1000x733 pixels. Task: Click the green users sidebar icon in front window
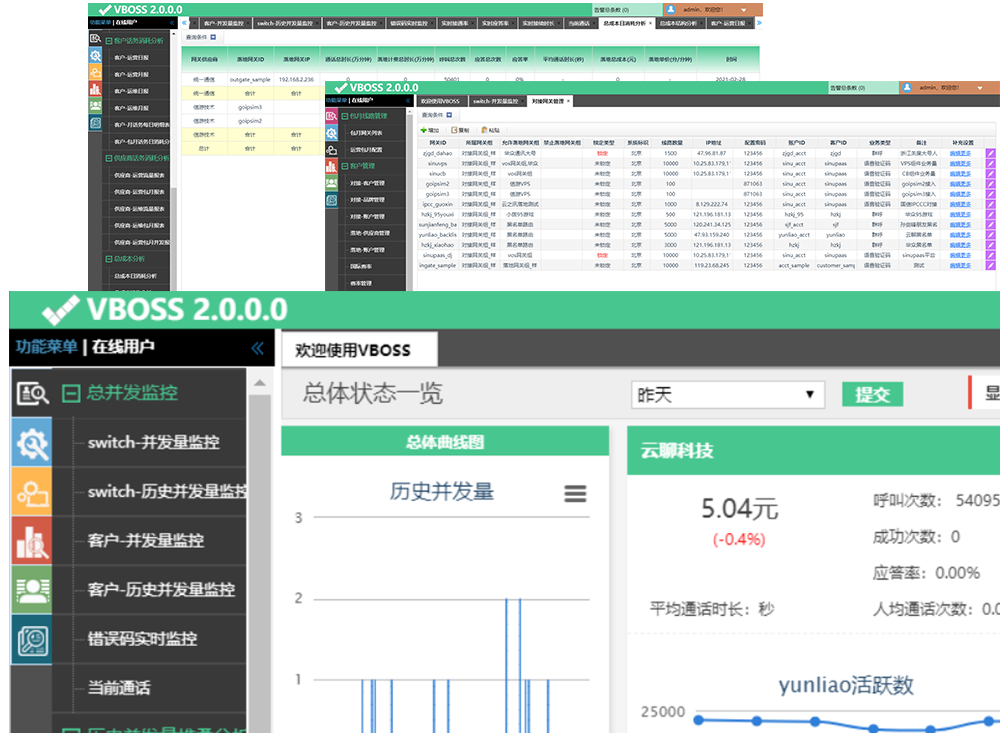pyautogui.click(x=32, y=590)
